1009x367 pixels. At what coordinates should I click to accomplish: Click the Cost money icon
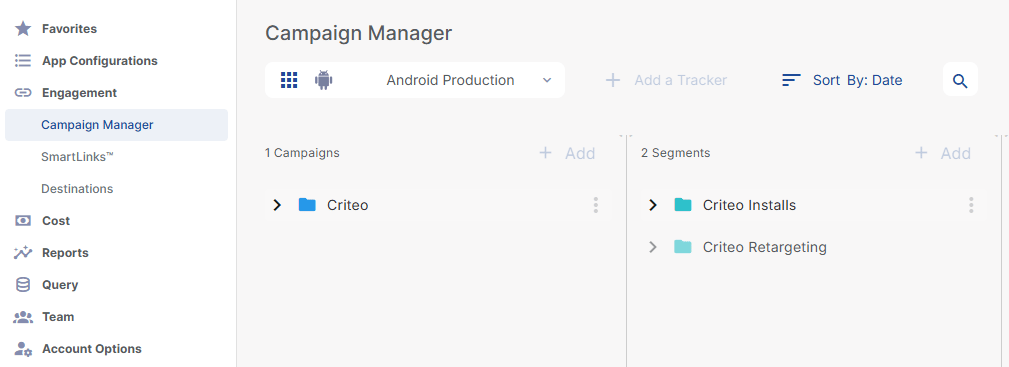[x=23, y=221]
